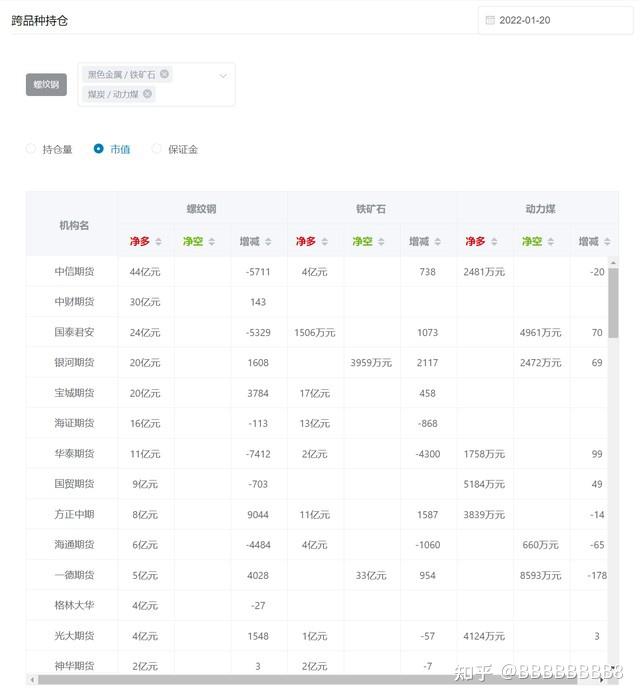Select the 持仓量 radio option
The image size is (640, 698).
click(31, 149)
